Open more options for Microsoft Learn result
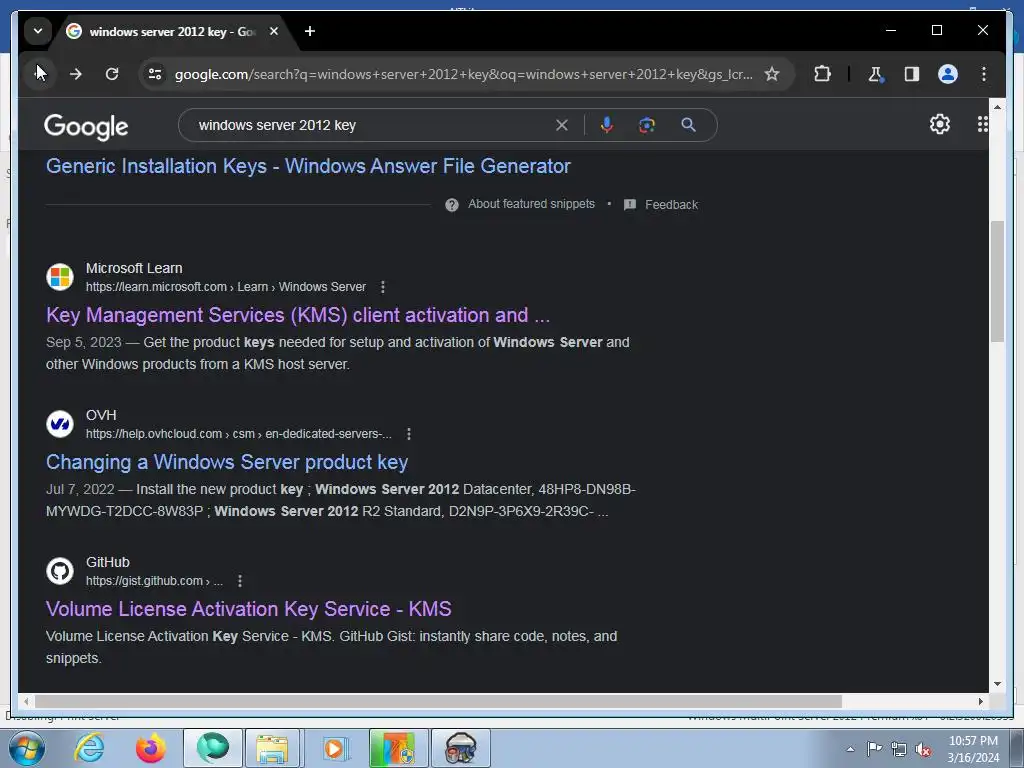This screenshot has width=1024, height=768. point(383,287)
